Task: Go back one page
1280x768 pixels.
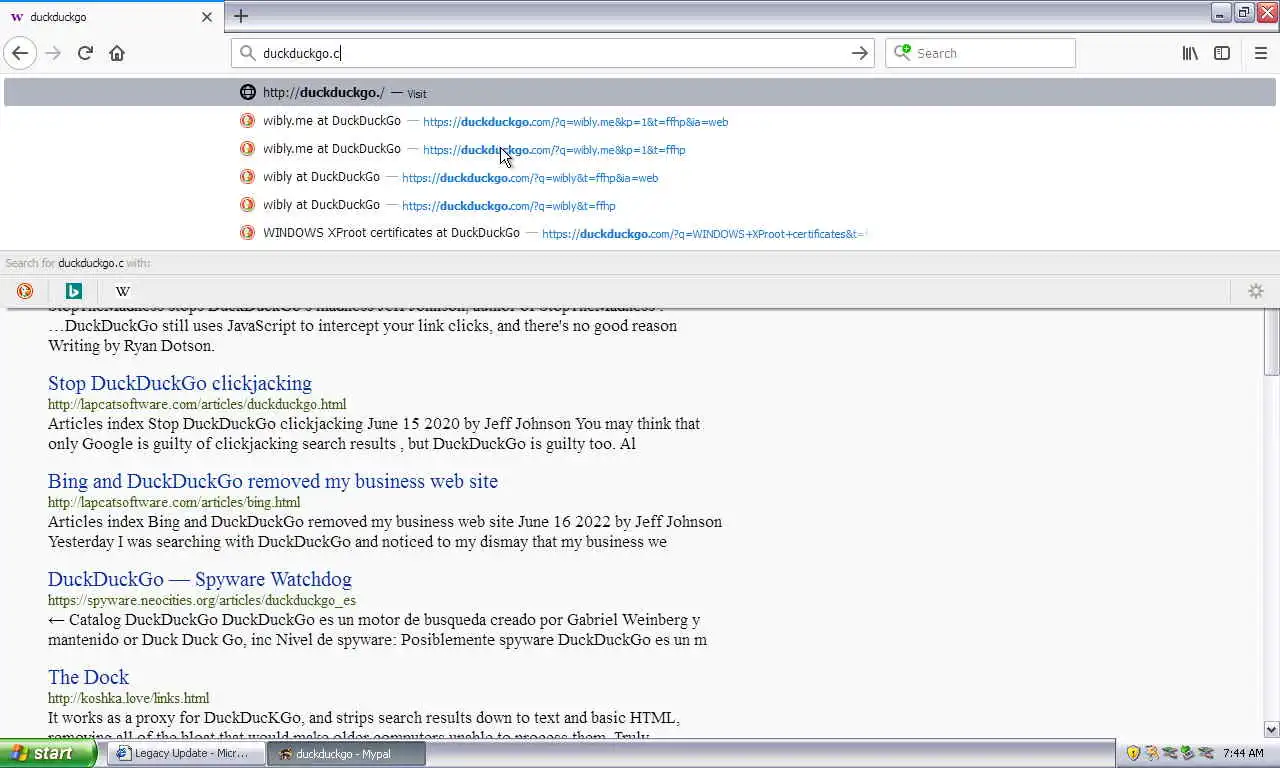Action: (x=20, y=53)
